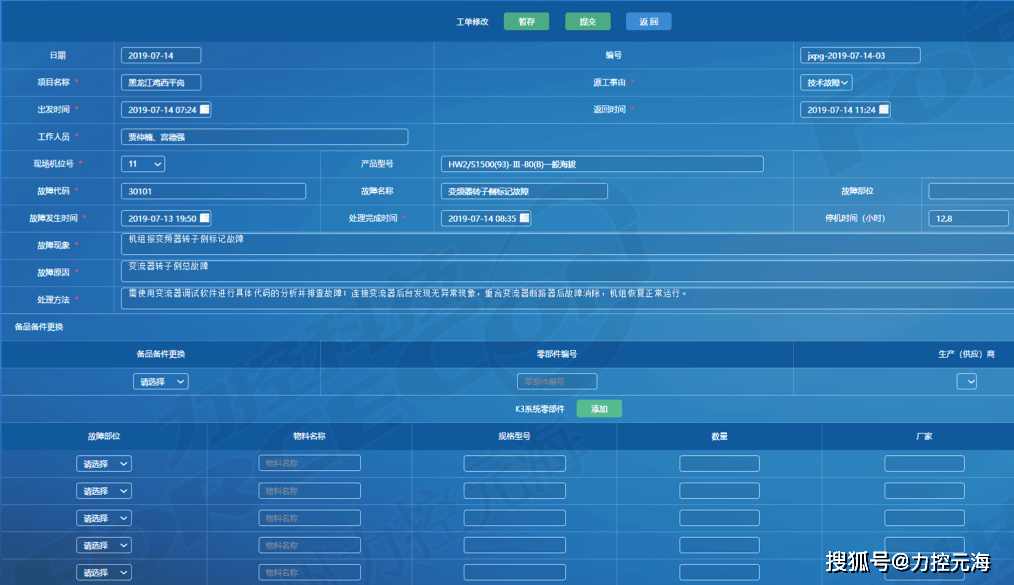Open first row 故障部位 请选择 dropdown
Screen dimensions: 1014x585
coord(104,463)
